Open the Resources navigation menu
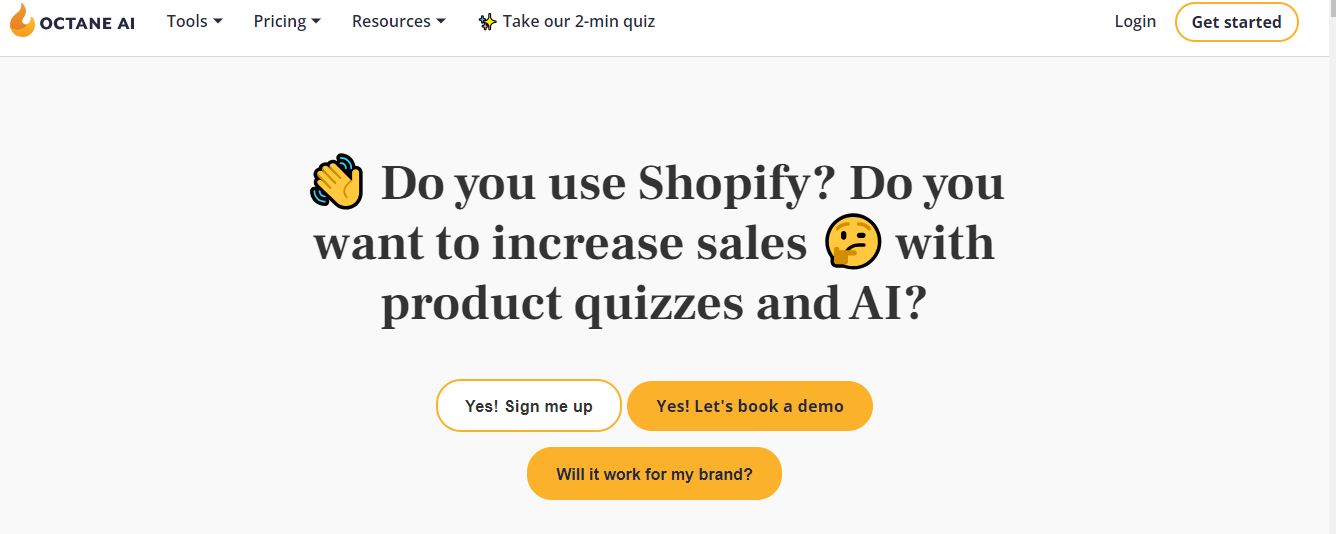1336x534 pixels. (x=391, y=21)
